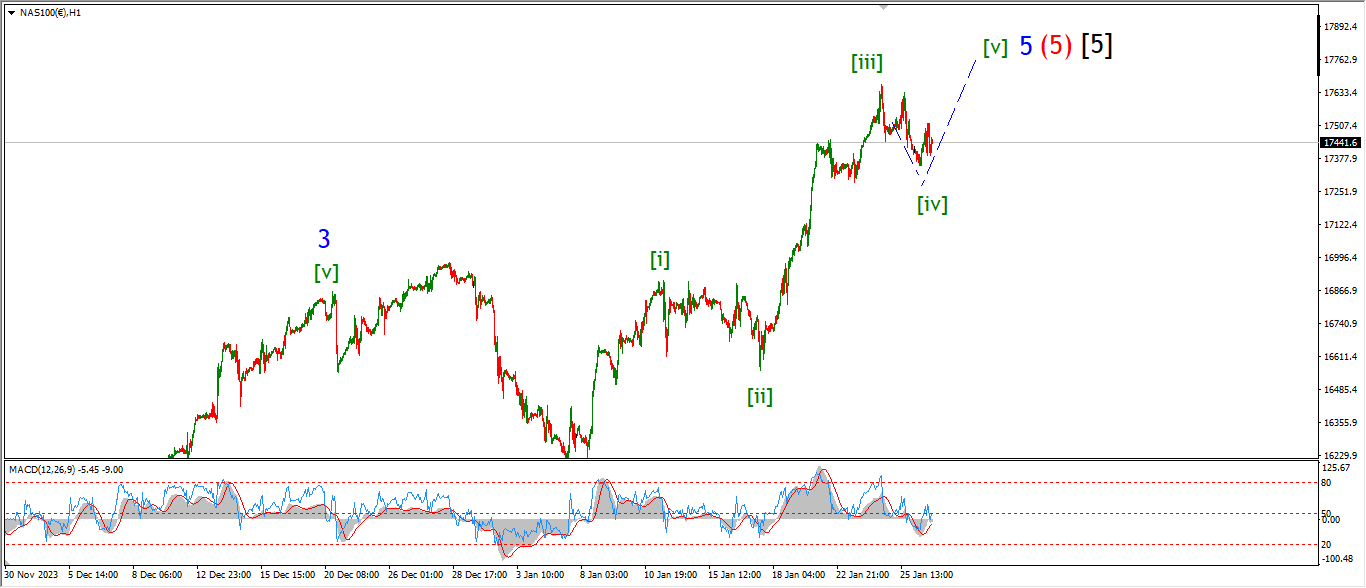Click the current price tag 17441.6
The height and width of the screenshot is (588, 1366).
click(1339, 143)
